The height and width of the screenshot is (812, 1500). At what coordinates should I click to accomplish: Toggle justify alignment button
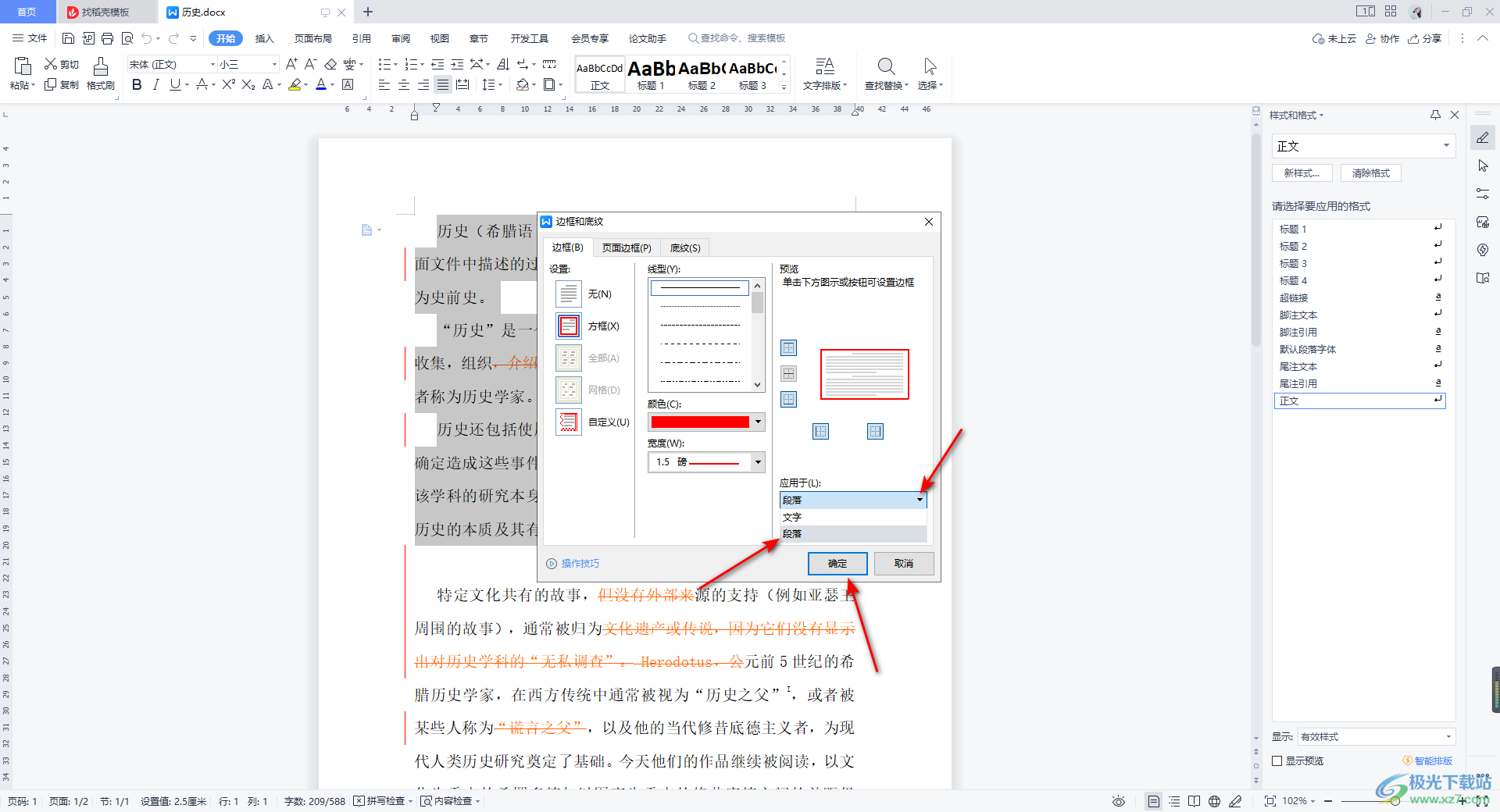[443, 84]
